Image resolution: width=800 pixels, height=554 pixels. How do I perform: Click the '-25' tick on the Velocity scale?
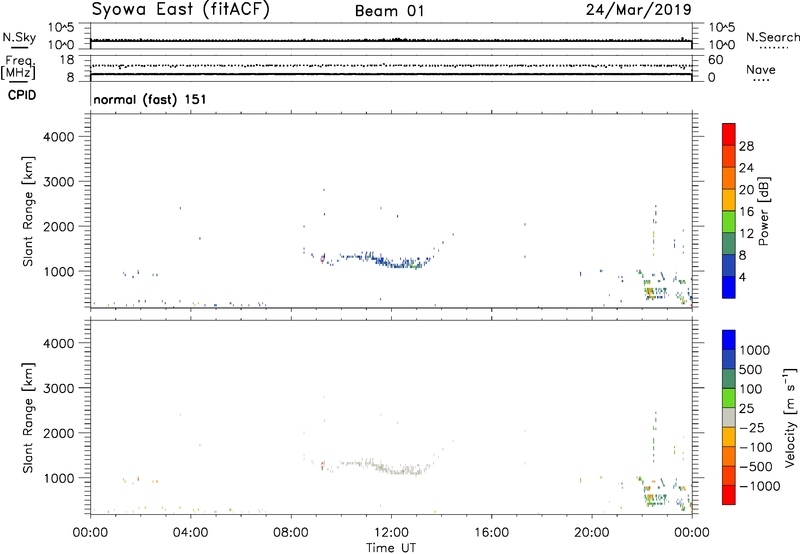click(752, 427)
